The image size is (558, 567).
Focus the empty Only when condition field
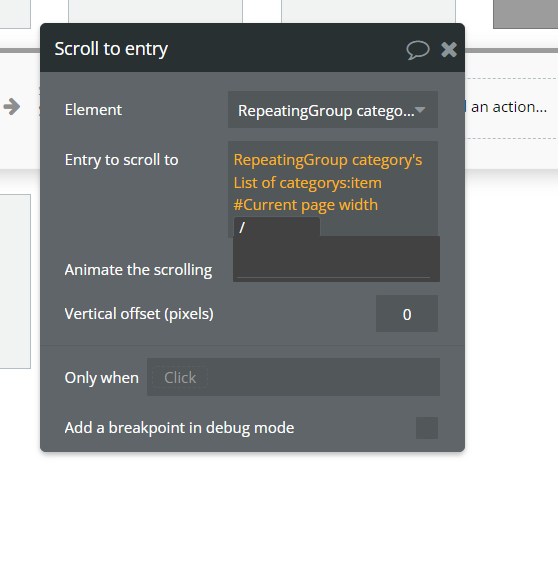293,377
